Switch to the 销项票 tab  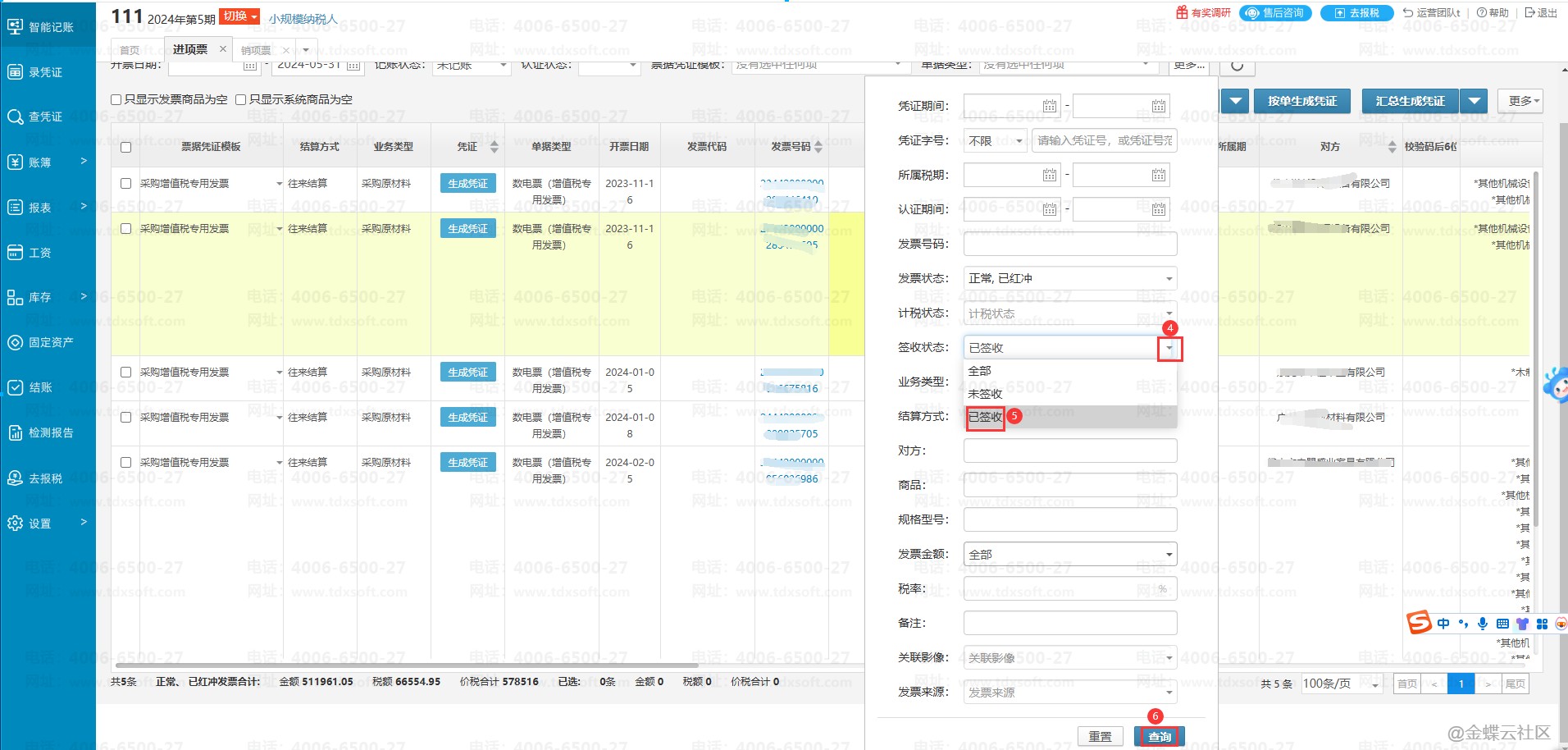tap(256, 50)
